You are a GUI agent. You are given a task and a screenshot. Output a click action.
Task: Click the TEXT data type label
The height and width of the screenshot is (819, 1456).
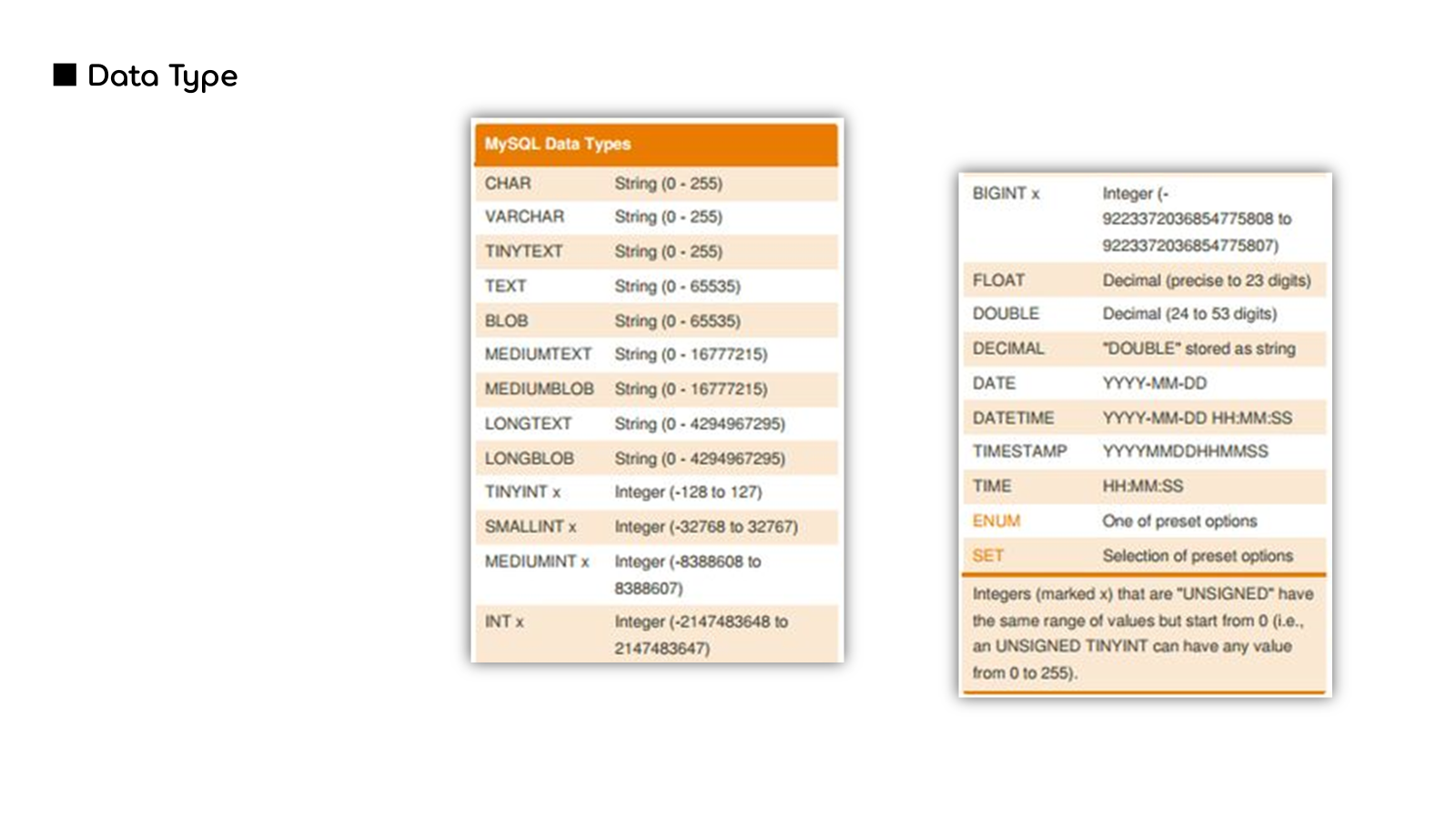(505, 286)
